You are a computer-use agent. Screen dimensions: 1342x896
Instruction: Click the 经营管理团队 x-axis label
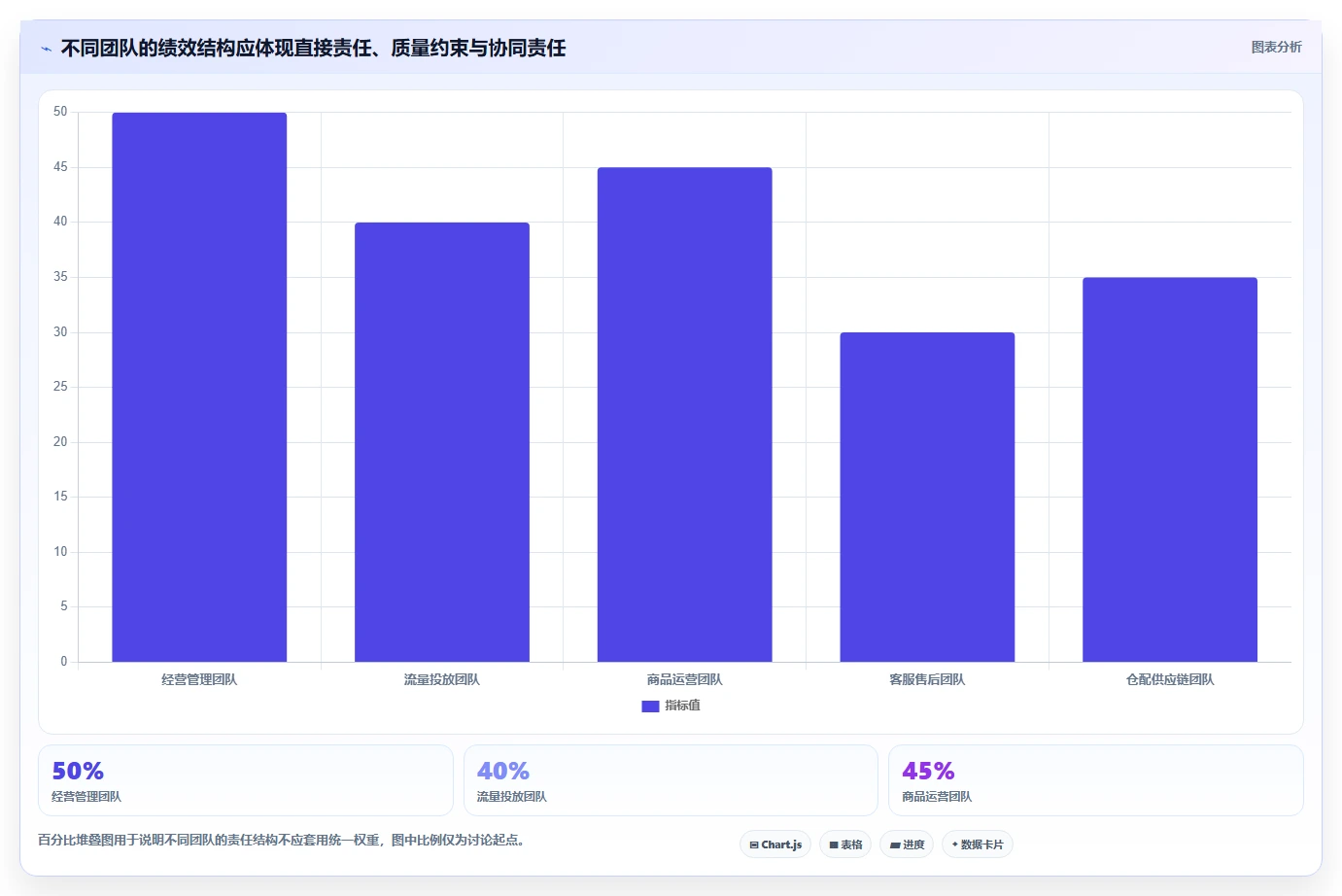(x=199, y=679)
